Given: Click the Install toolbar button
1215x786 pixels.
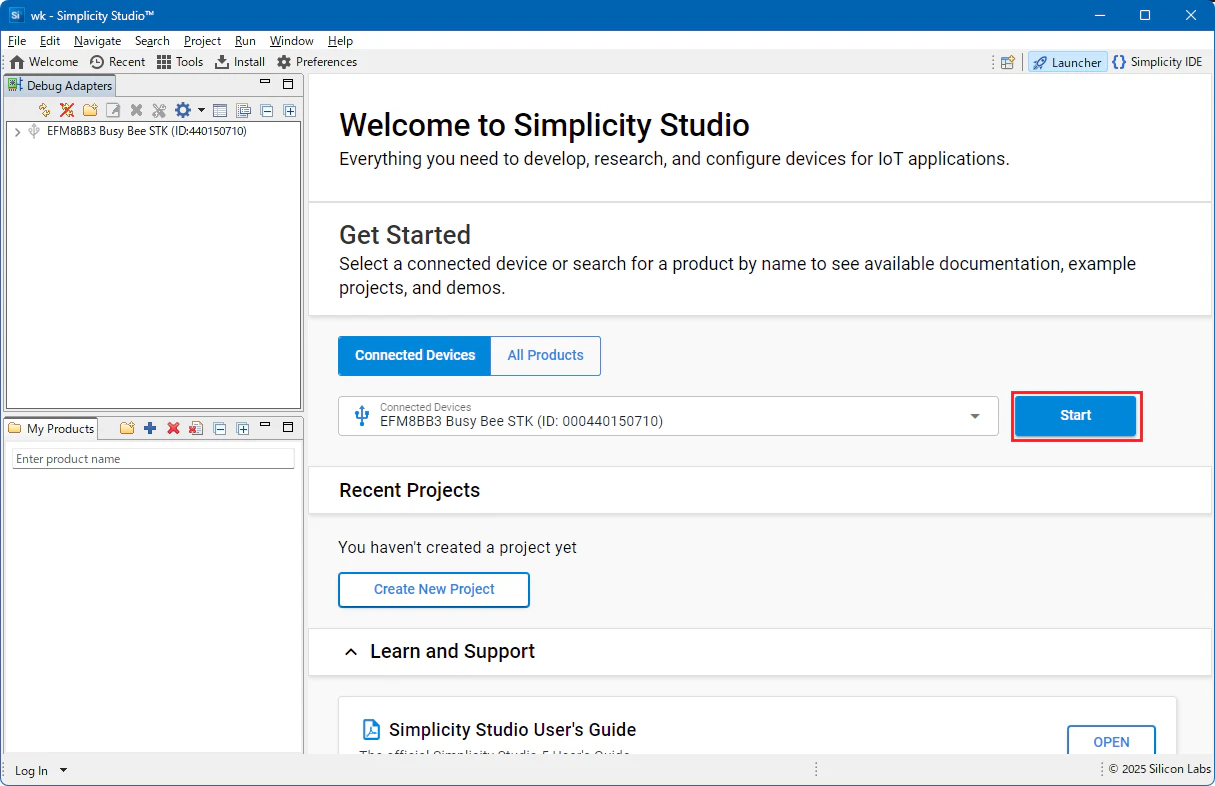Looking at the screenshot, I should (x=240, y=62).
